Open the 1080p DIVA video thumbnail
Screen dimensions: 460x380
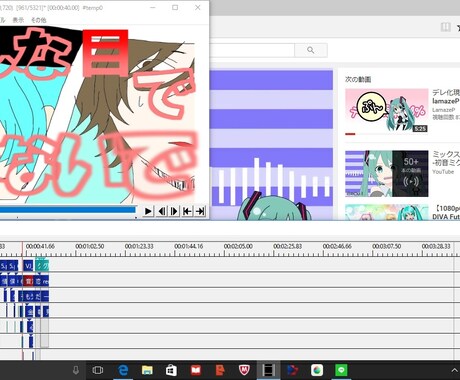(x=387, y=212)
